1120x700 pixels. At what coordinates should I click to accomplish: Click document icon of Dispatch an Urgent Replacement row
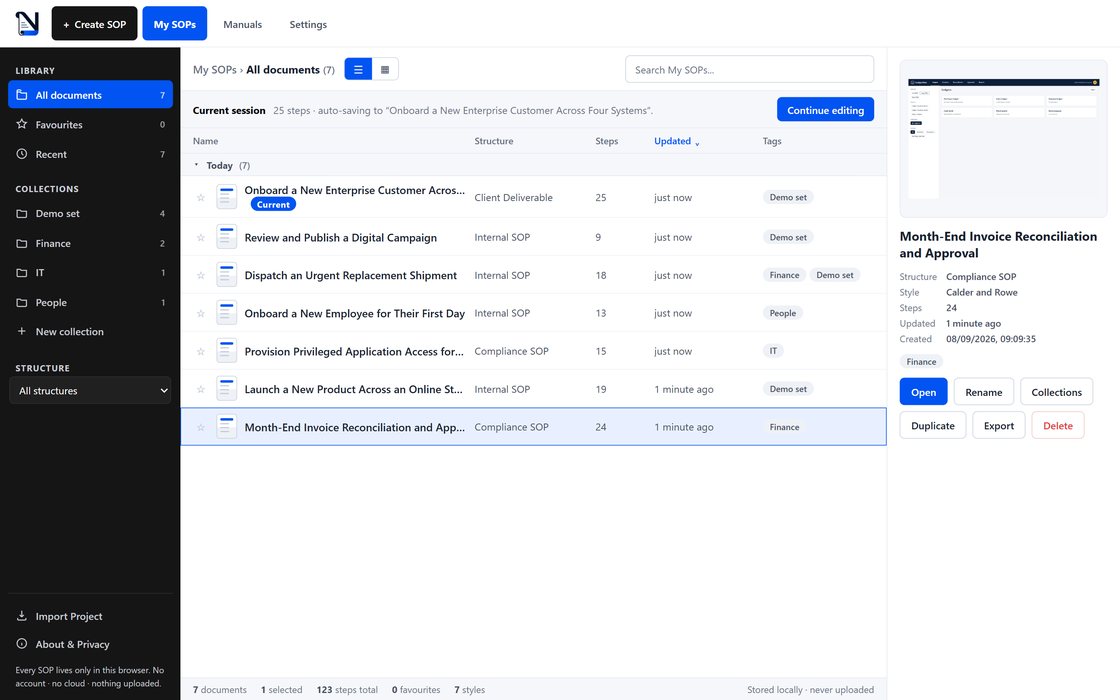[226, 275]
